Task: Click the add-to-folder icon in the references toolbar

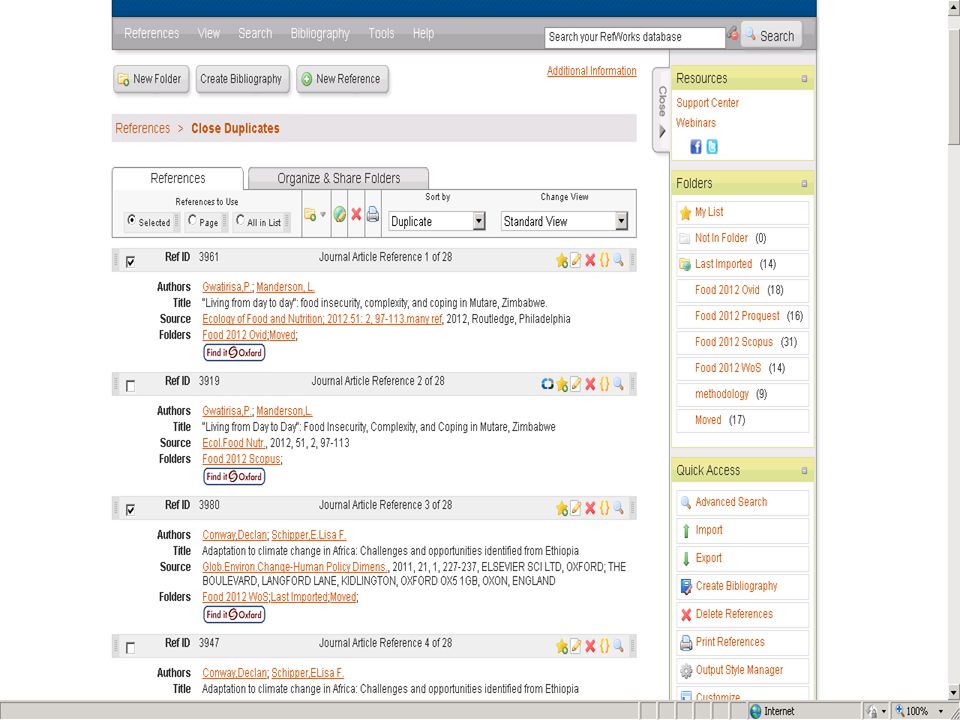Action: pyautogui.click(x=310, y=214)
